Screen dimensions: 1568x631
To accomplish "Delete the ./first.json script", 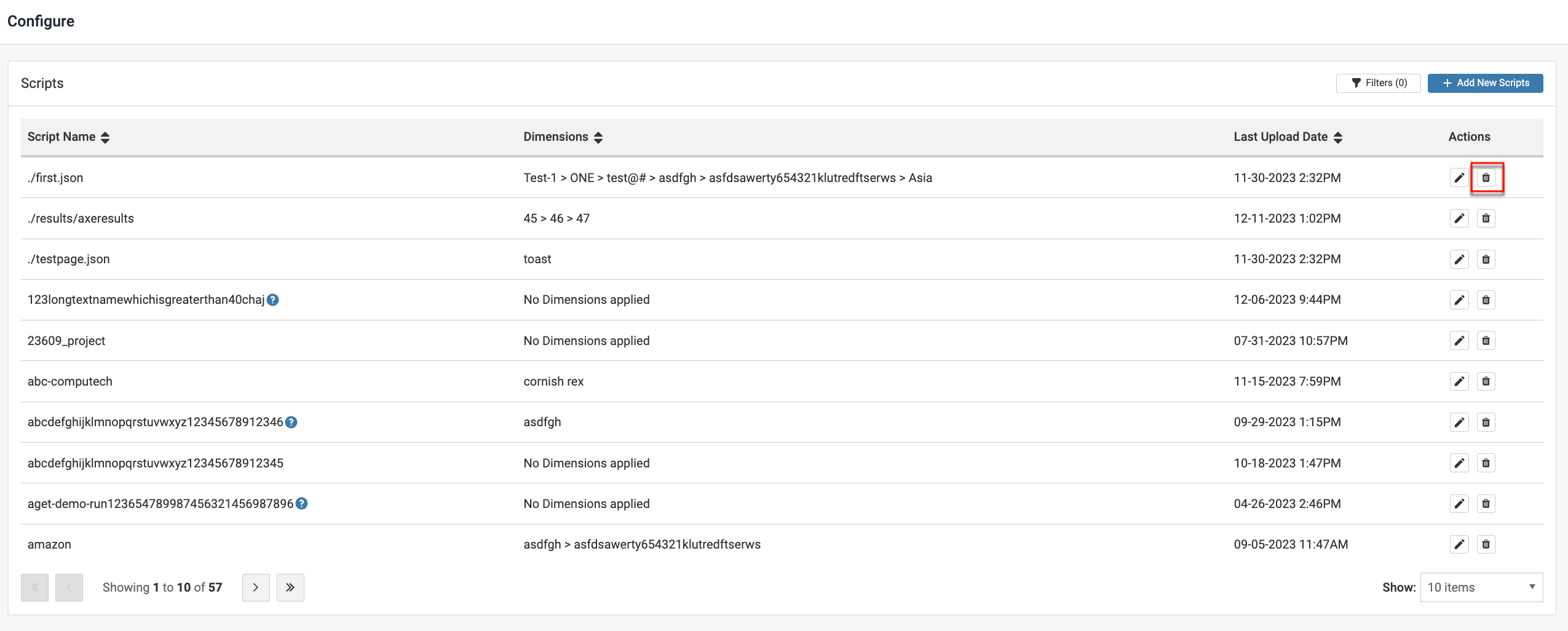I will pos(1486,178).
